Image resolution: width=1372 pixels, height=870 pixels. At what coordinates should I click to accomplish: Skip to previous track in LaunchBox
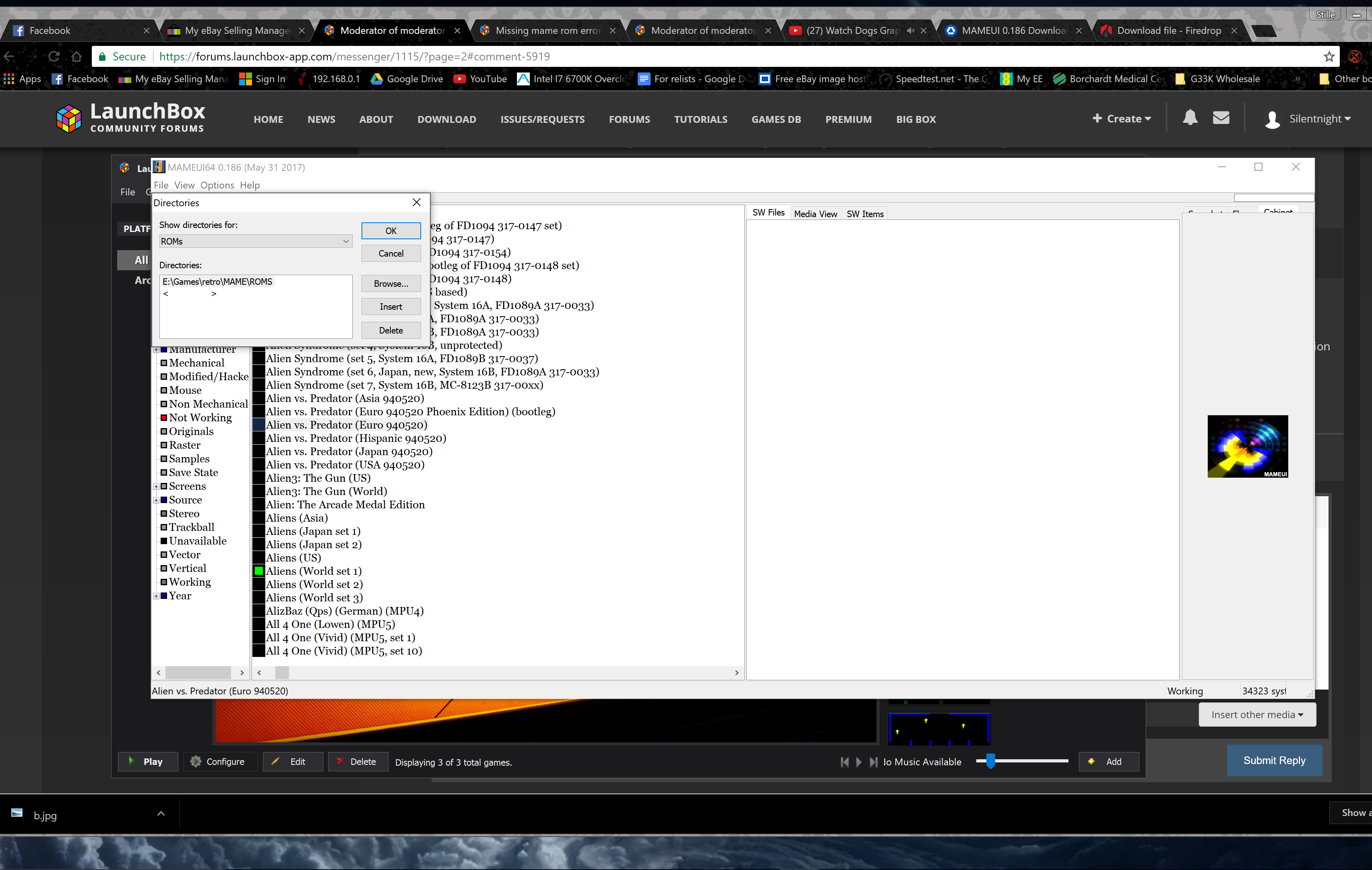[x=844, y=762]
